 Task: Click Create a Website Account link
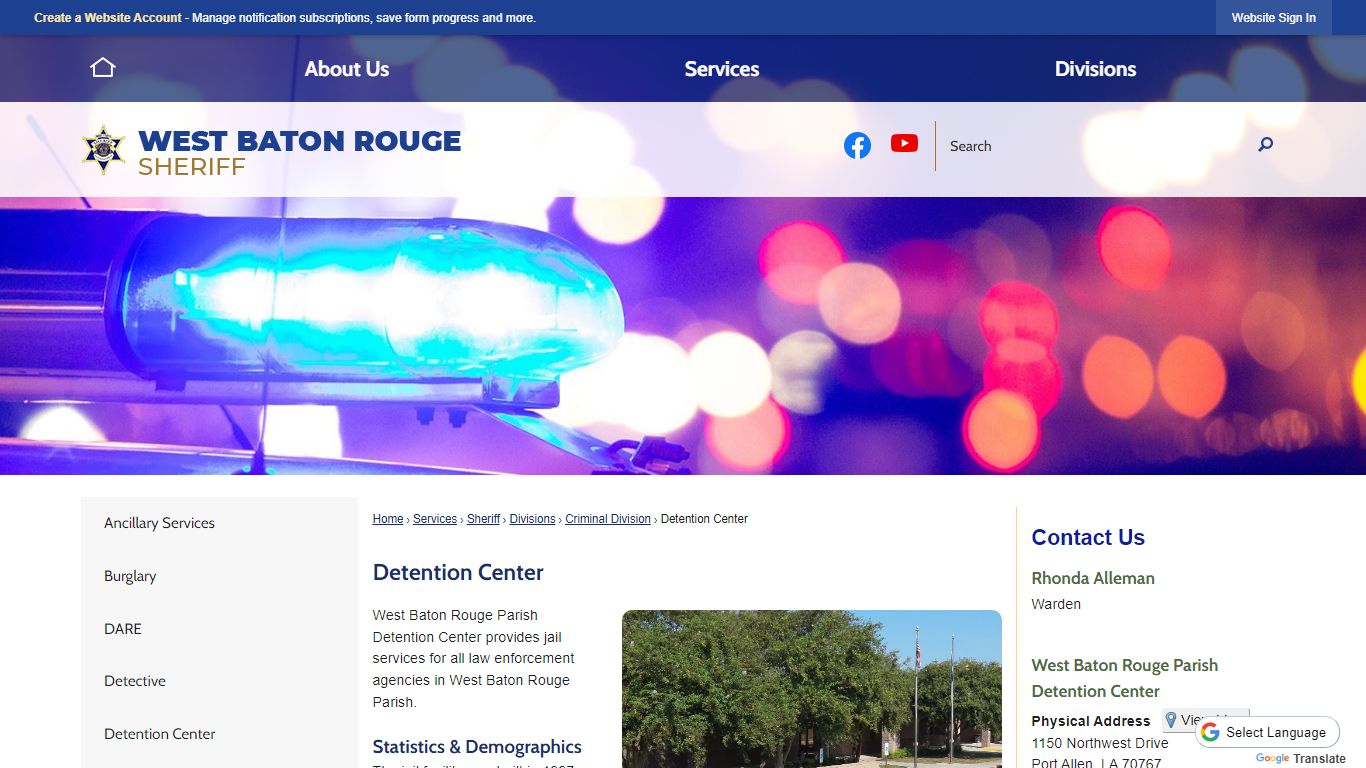108,18
